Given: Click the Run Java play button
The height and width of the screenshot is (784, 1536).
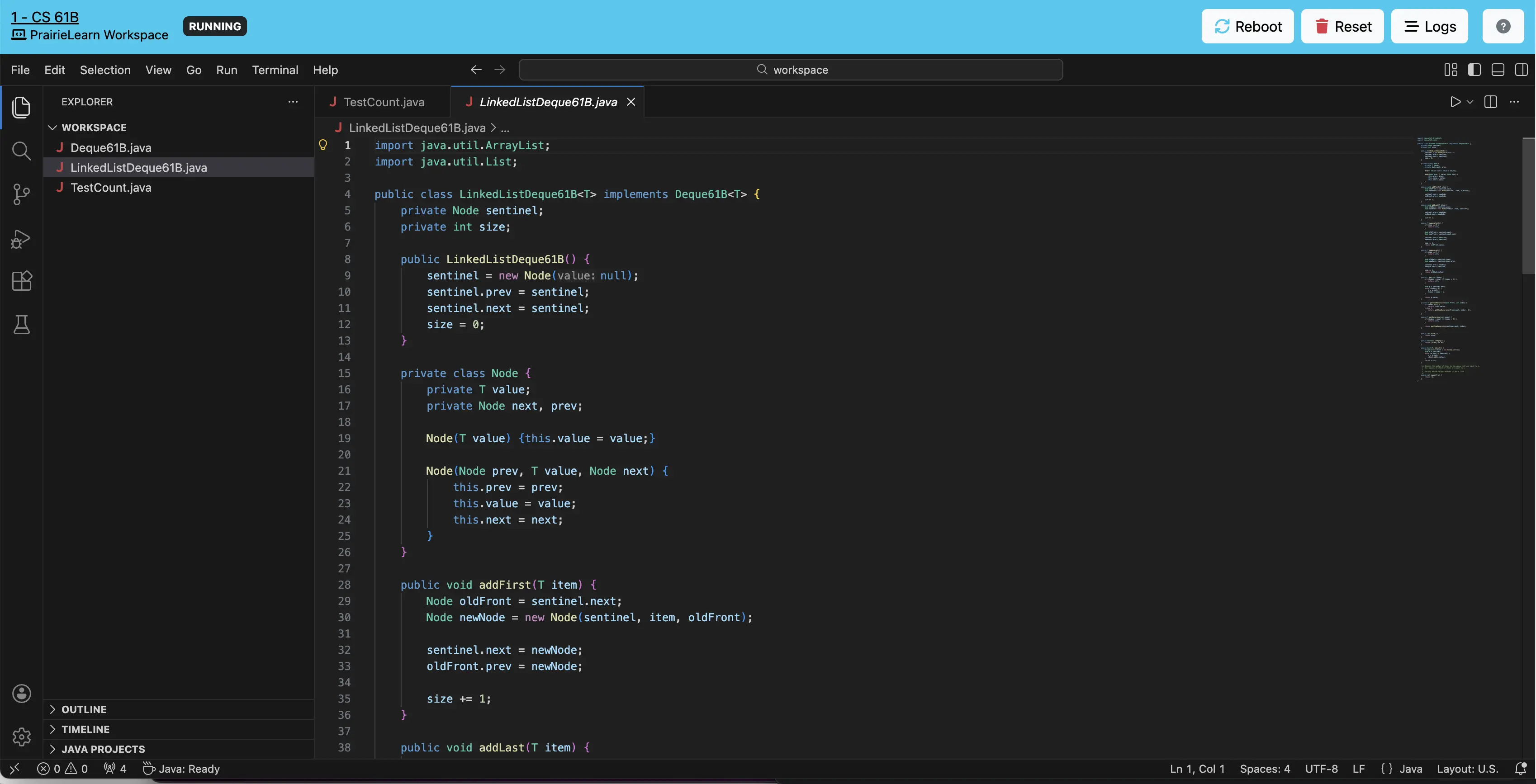Looking at the screenshot, I should [1455, 102].
